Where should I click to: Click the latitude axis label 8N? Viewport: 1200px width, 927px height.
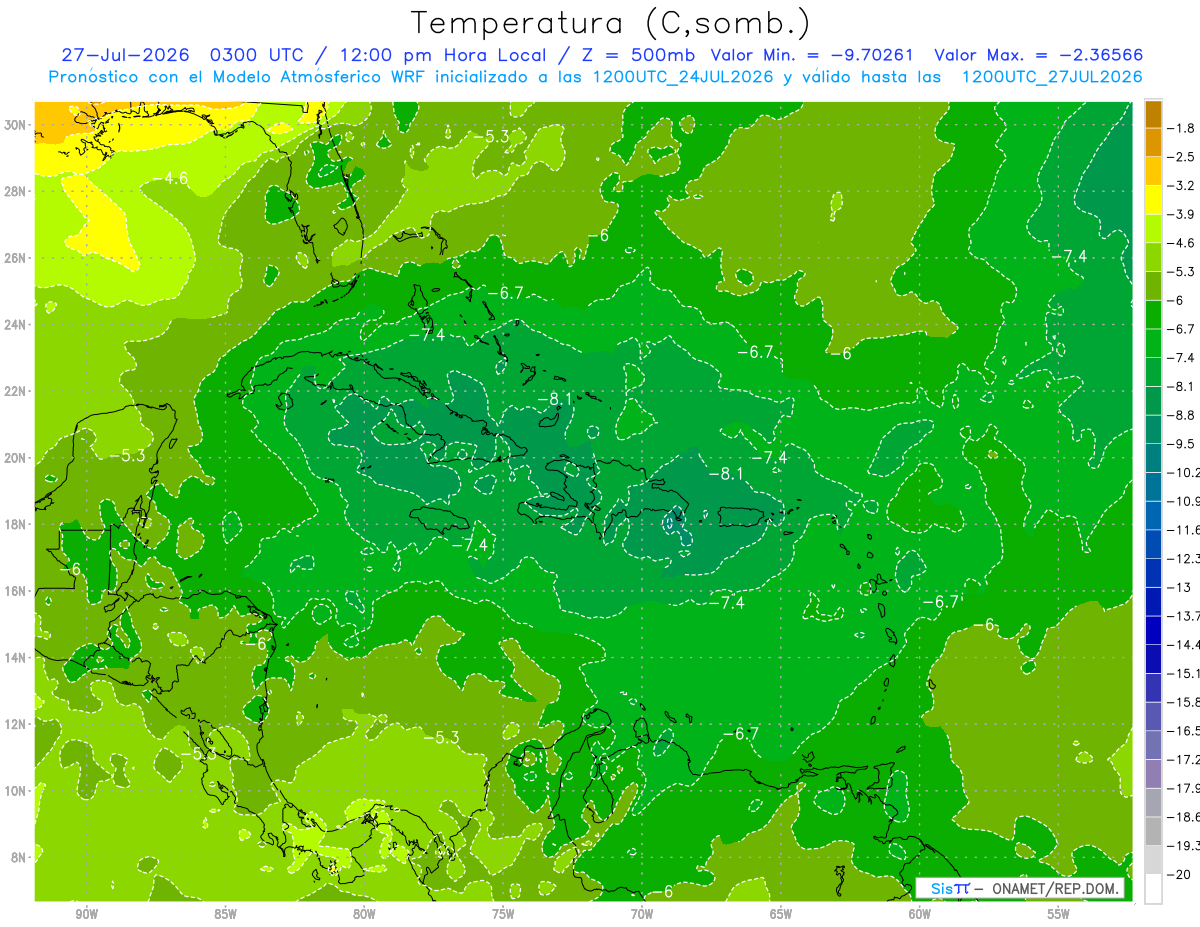[x=18, y=858]
